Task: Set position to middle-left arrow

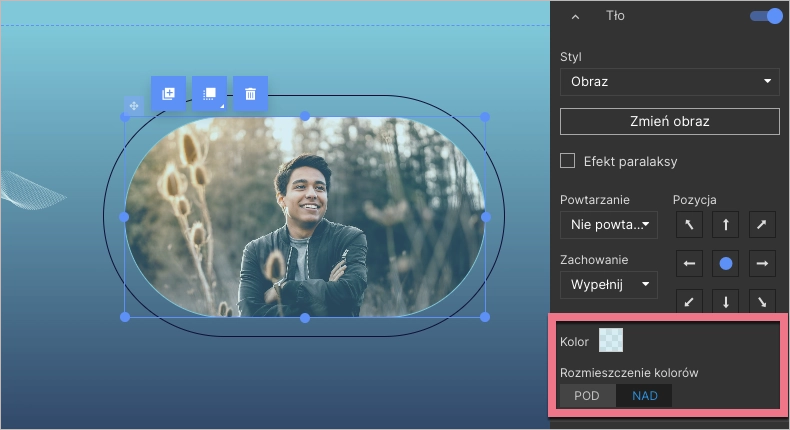Action: point(689,263)
